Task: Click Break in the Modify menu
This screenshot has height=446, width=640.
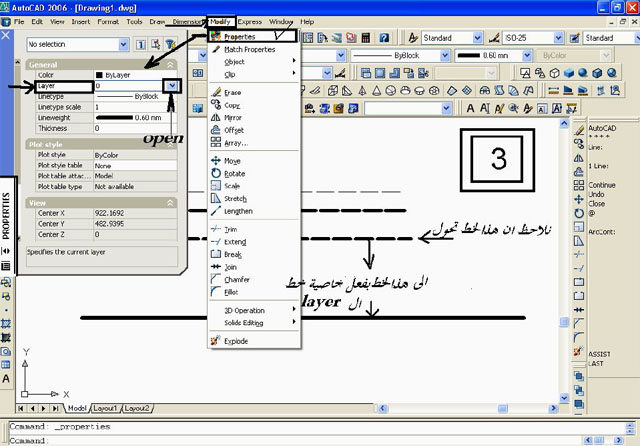Action: click(233, 255)
